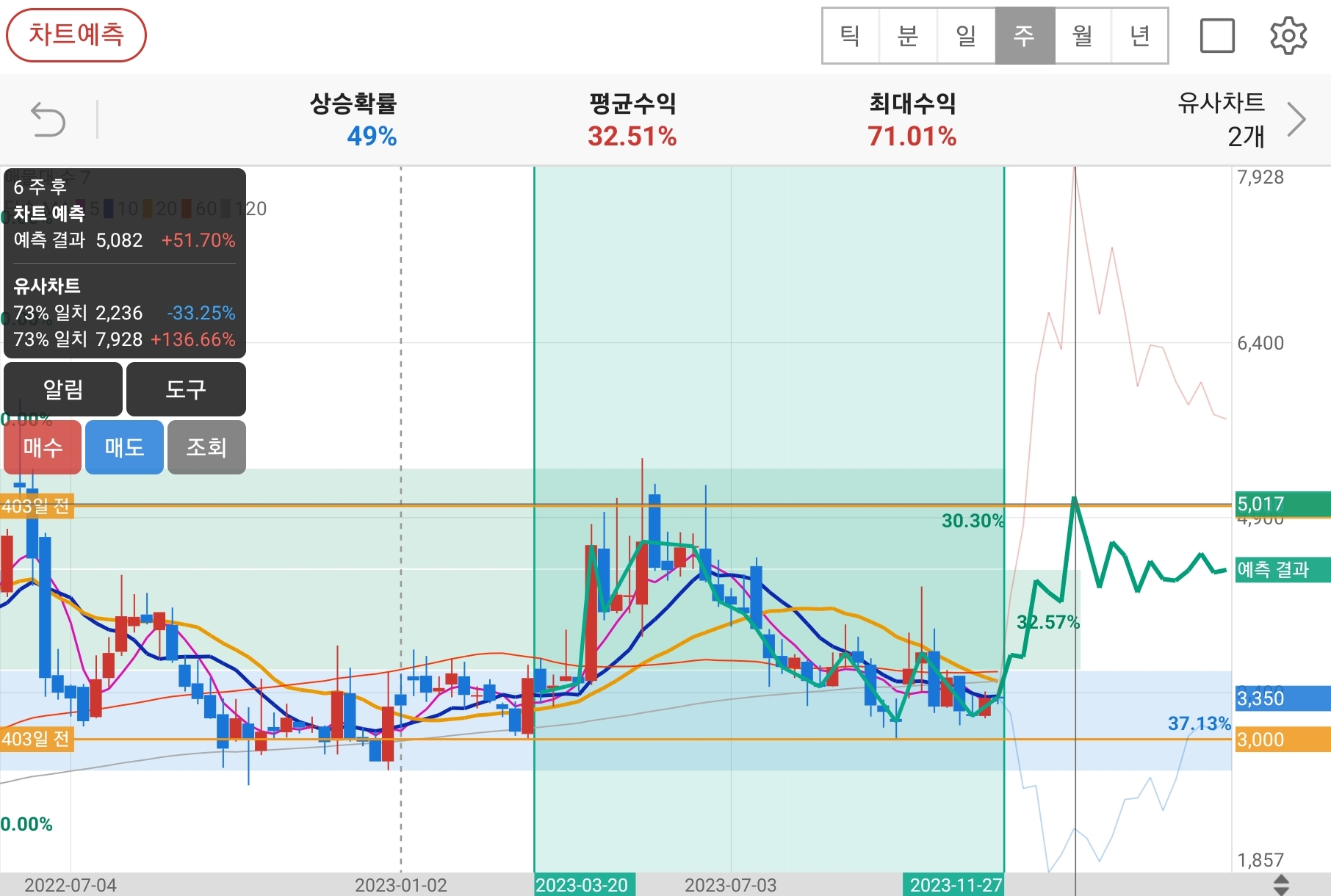1331x896 pixels.
Task: Select the 예측 결과 prediction label tag
Action: coord(1283,569)
